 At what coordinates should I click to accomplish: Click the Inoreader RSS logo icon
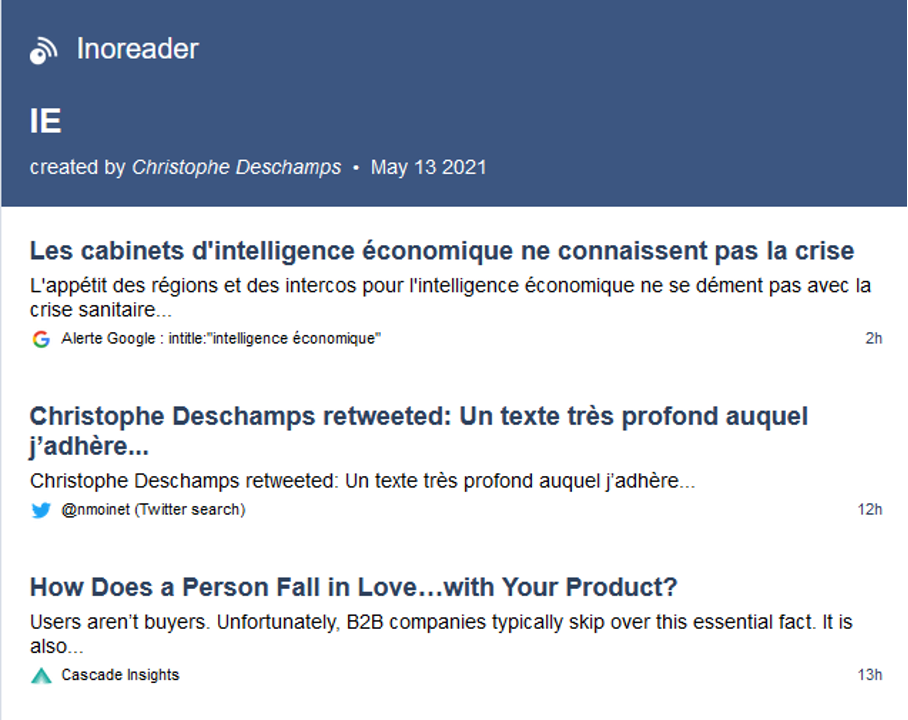tap(43, 50)
